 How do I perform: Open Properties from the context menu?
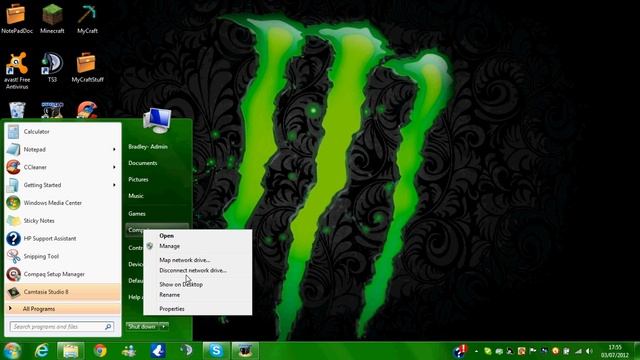pyautogui.click(x=172, y=309)
